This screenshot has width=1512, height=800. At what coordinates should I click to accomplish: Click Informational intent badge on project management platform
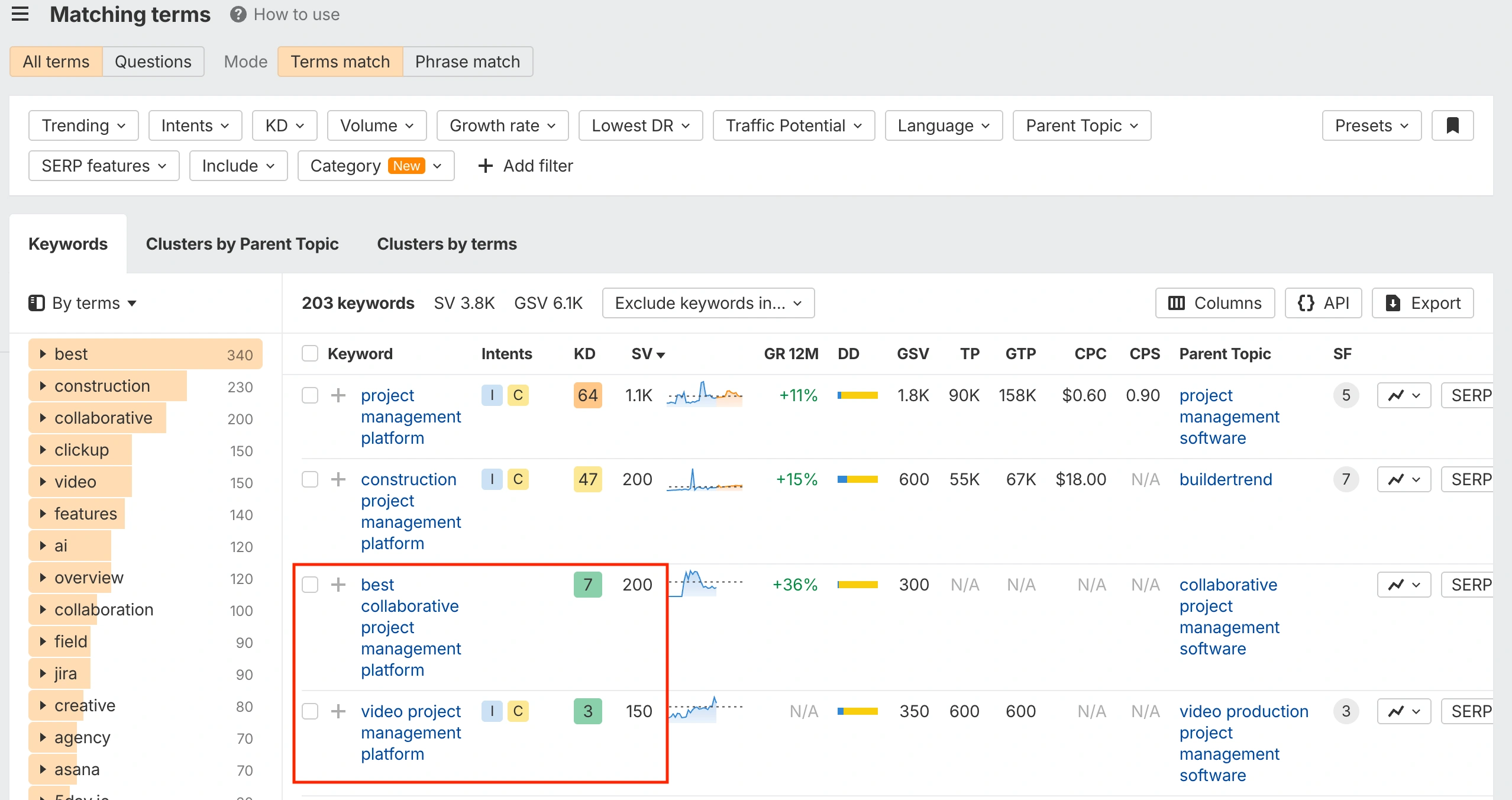pos(492,395)
